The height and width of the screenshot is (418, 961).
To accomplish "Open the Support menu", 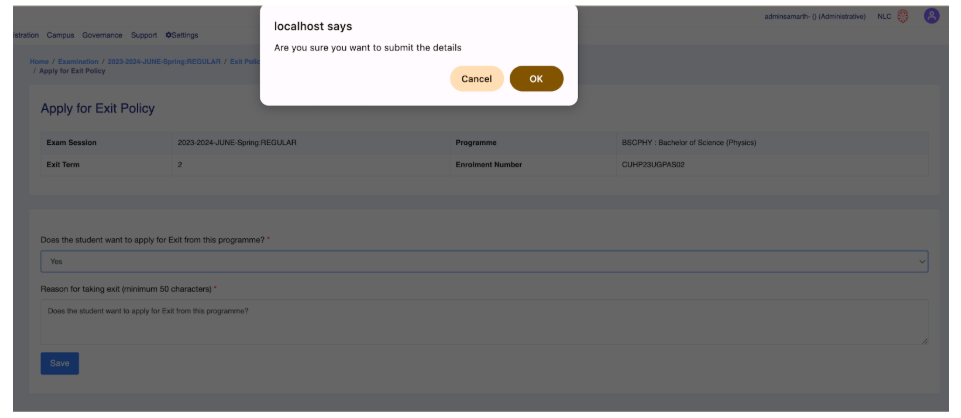I will coord(144,35).
